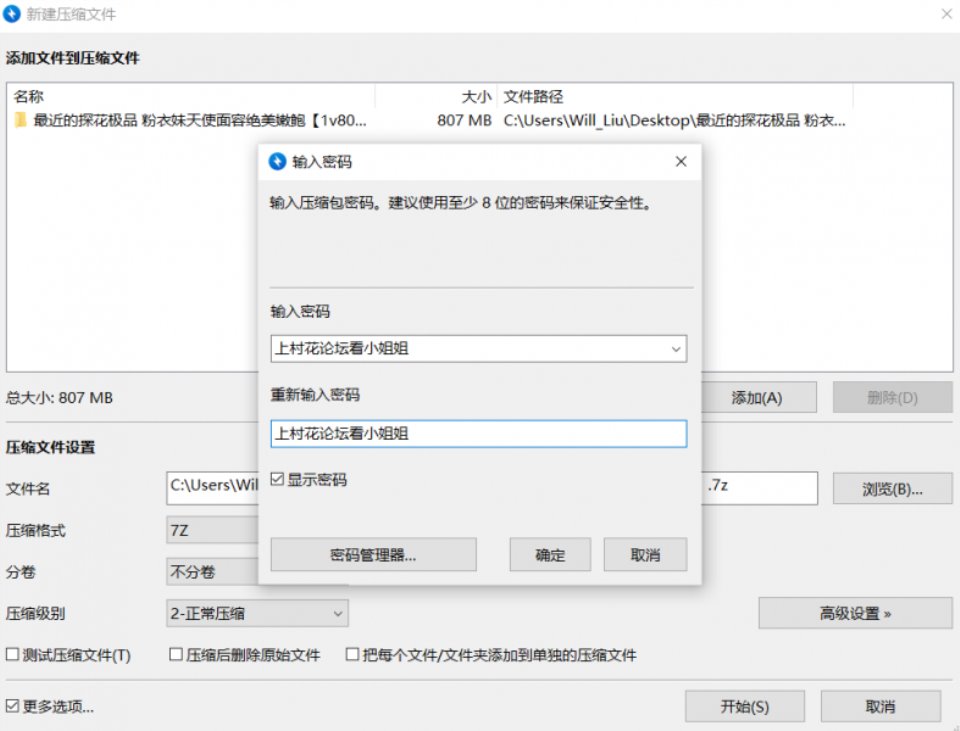Open the 密码管理器 dialog

click(372, 554)
